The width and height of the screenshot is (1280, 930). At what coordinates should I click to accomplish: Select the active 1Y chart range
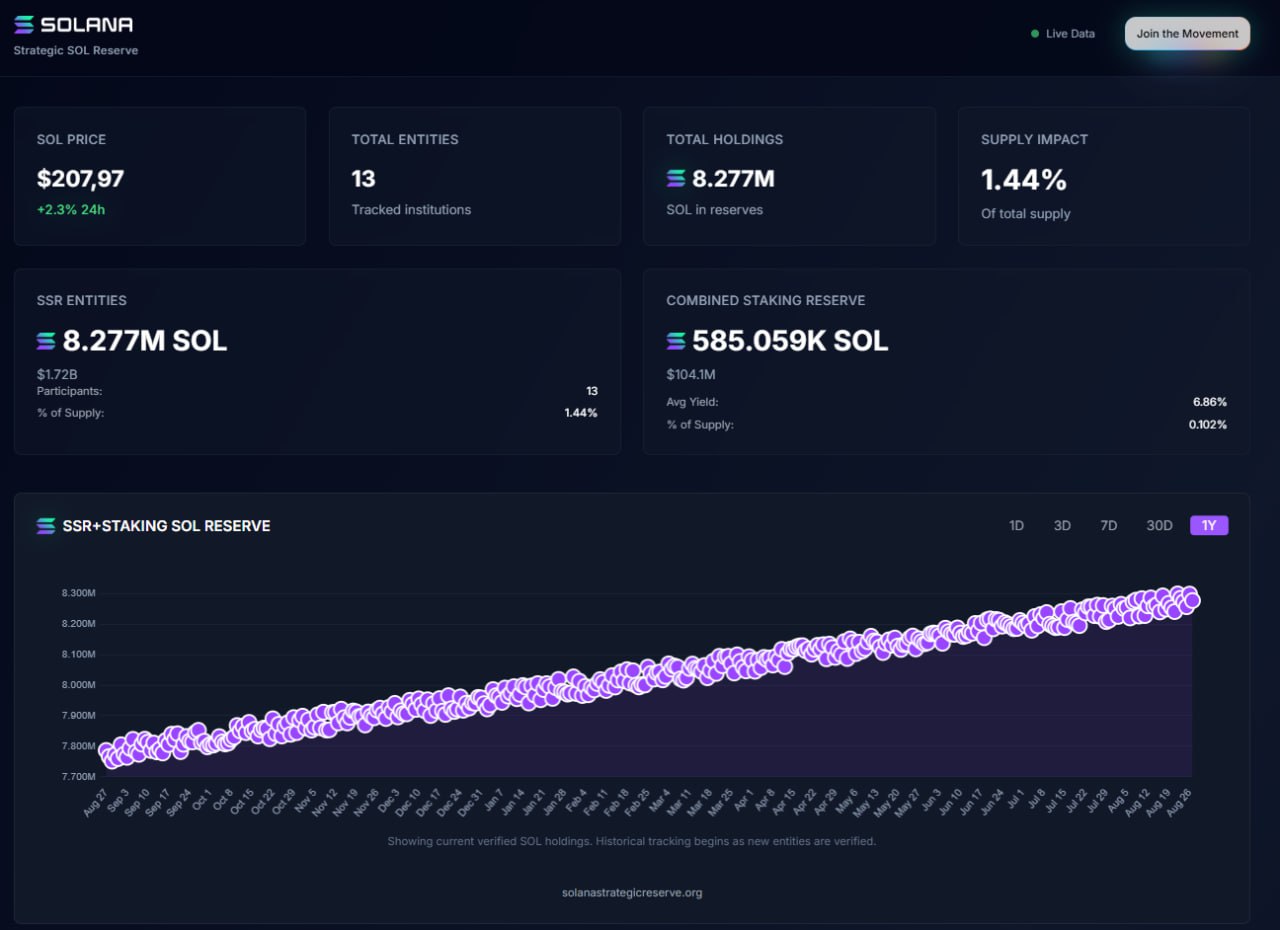(x=1209, y=526)
